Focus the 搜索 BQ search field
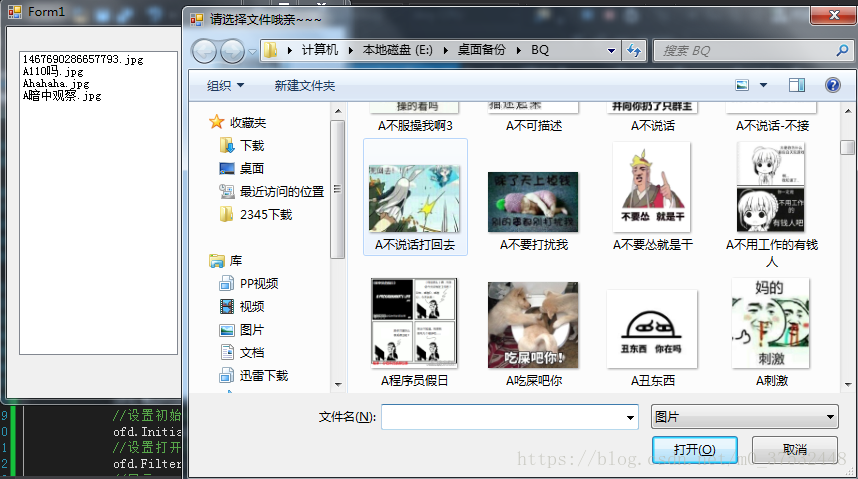 (x=752, y=51)
